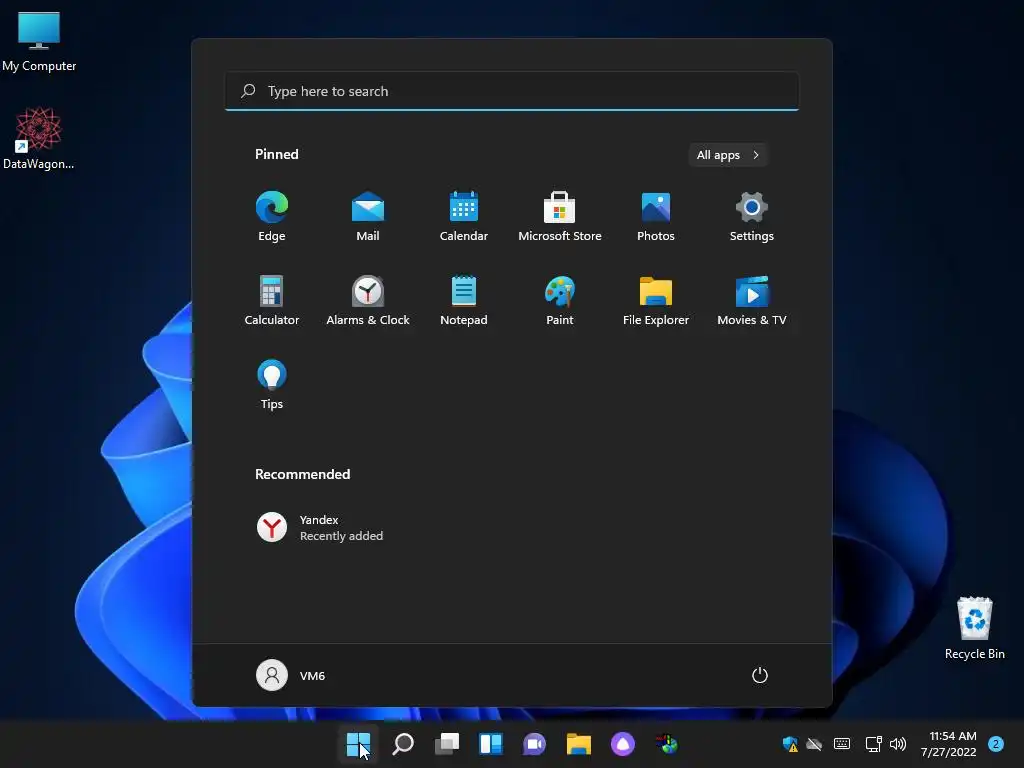
Task: Open Notepad from pinned apps
Action: [464, 300]
